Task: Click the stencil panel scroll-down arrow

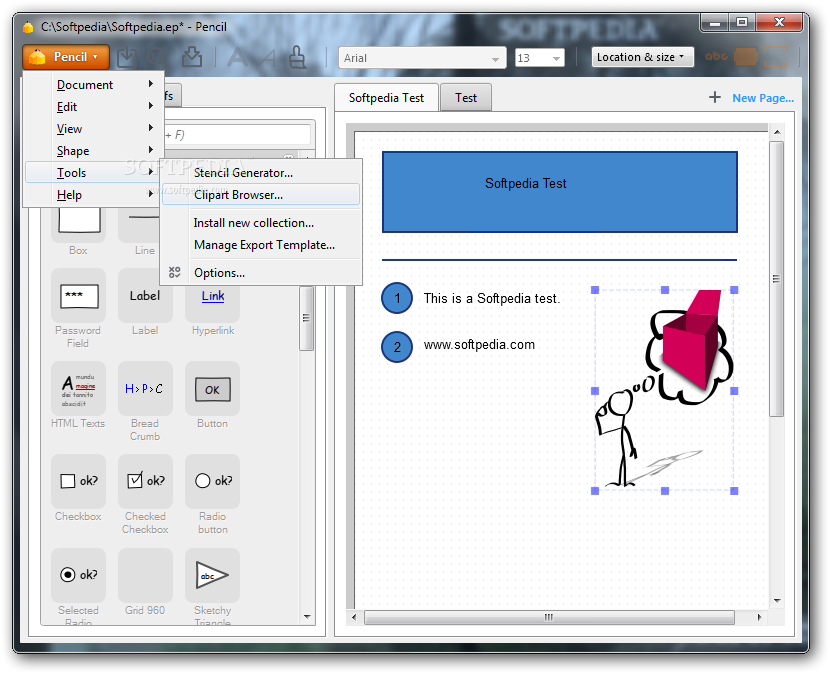Action: coord(306,617)
